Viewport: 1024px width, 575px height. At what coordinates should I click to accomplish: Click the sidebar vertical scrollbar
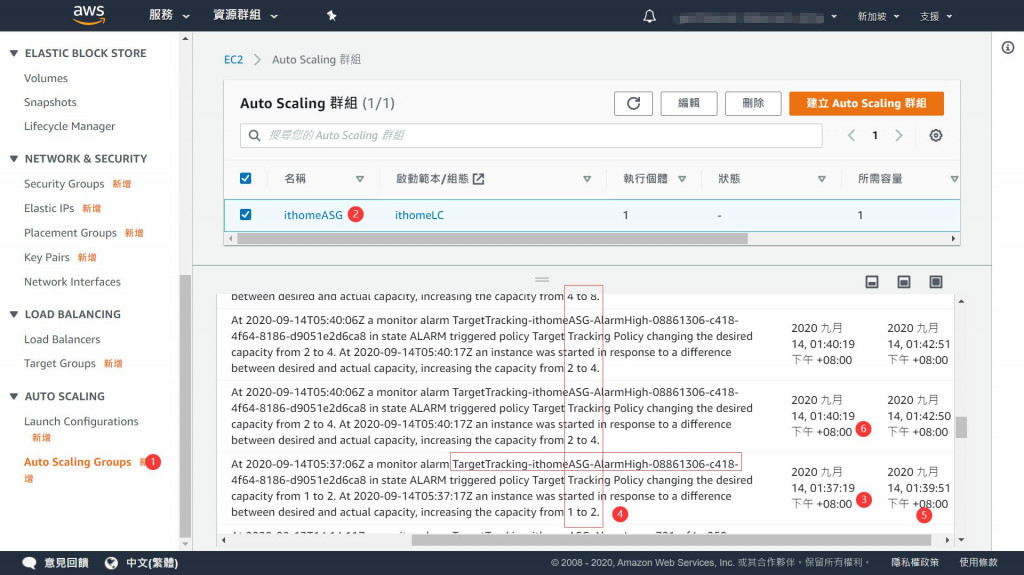(185, 406)
